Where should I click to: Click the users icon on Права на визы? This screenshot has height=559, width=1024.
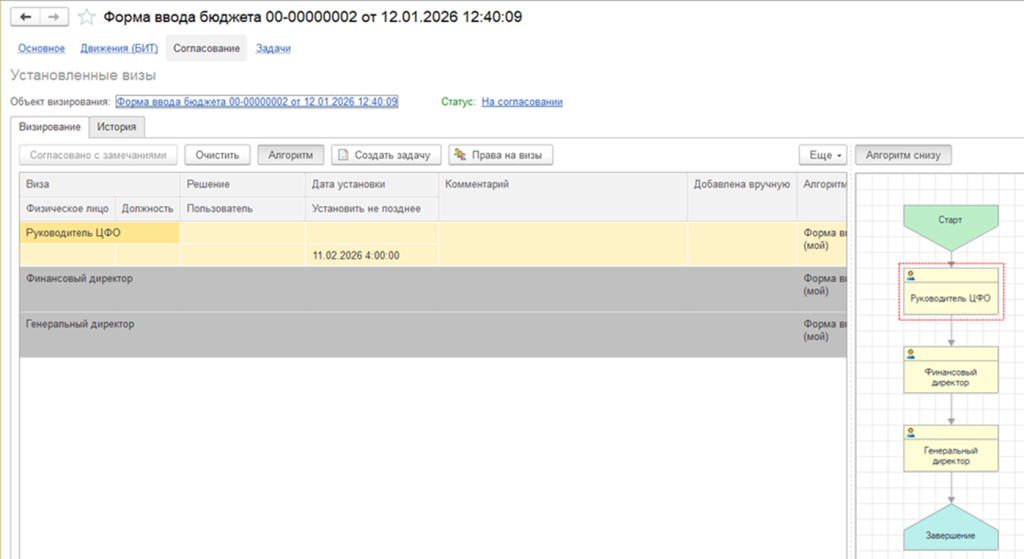460,155
